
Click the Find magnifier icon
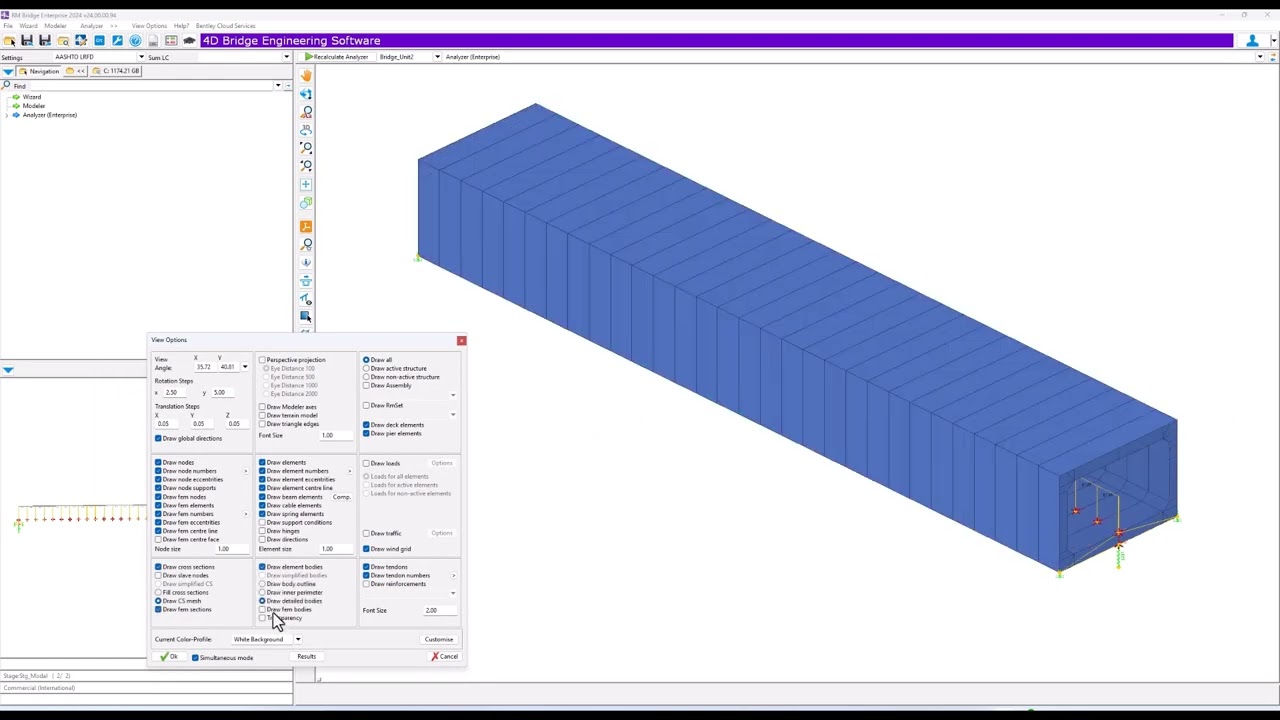tap(7, 86)
